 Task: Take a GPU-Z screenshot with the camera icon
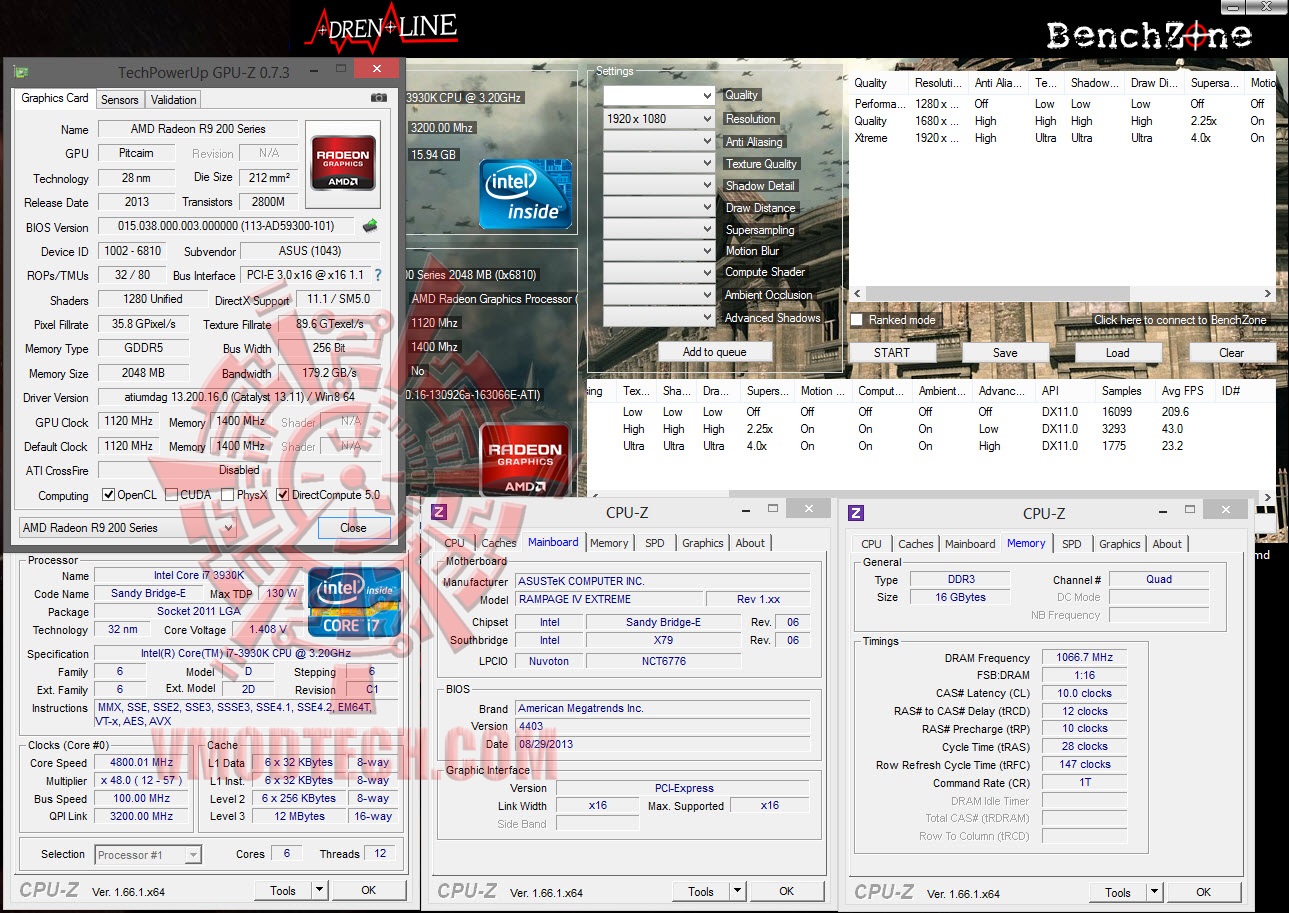coord(379,98)
